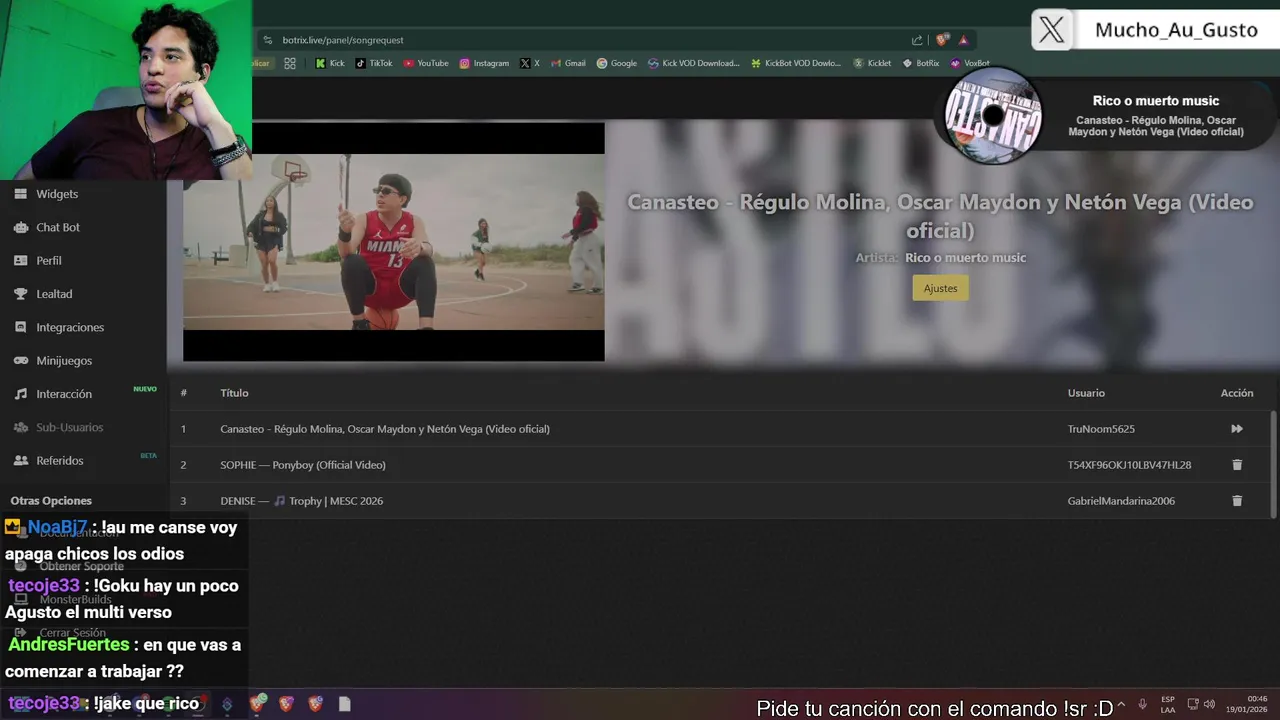The image size is (1280, 720).
Task: Open the Chat Bot sidebar section
Action: pyautogui.click(x=58, y=227)
